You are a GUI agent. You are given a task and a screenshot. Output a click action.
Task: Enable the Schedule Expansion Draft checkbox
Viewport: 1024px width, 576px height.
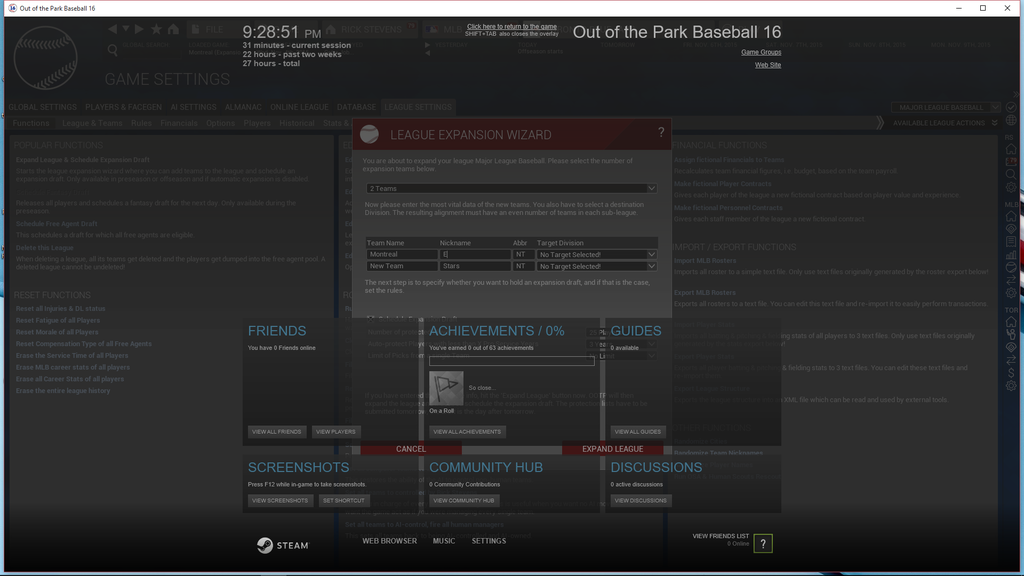pos(371,318)
